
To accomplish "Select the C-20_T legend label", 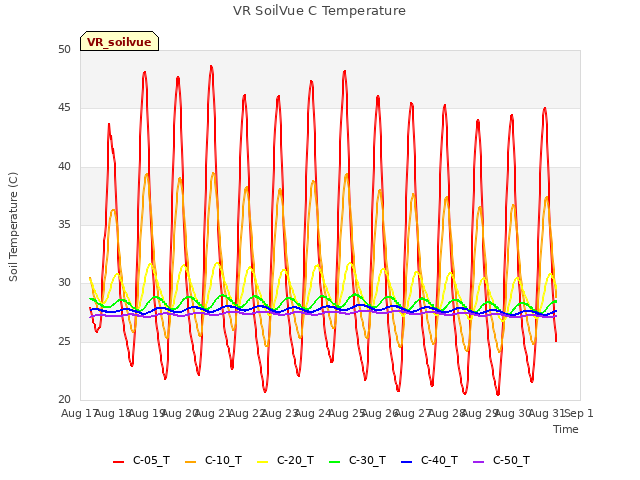I will (295, 460).
